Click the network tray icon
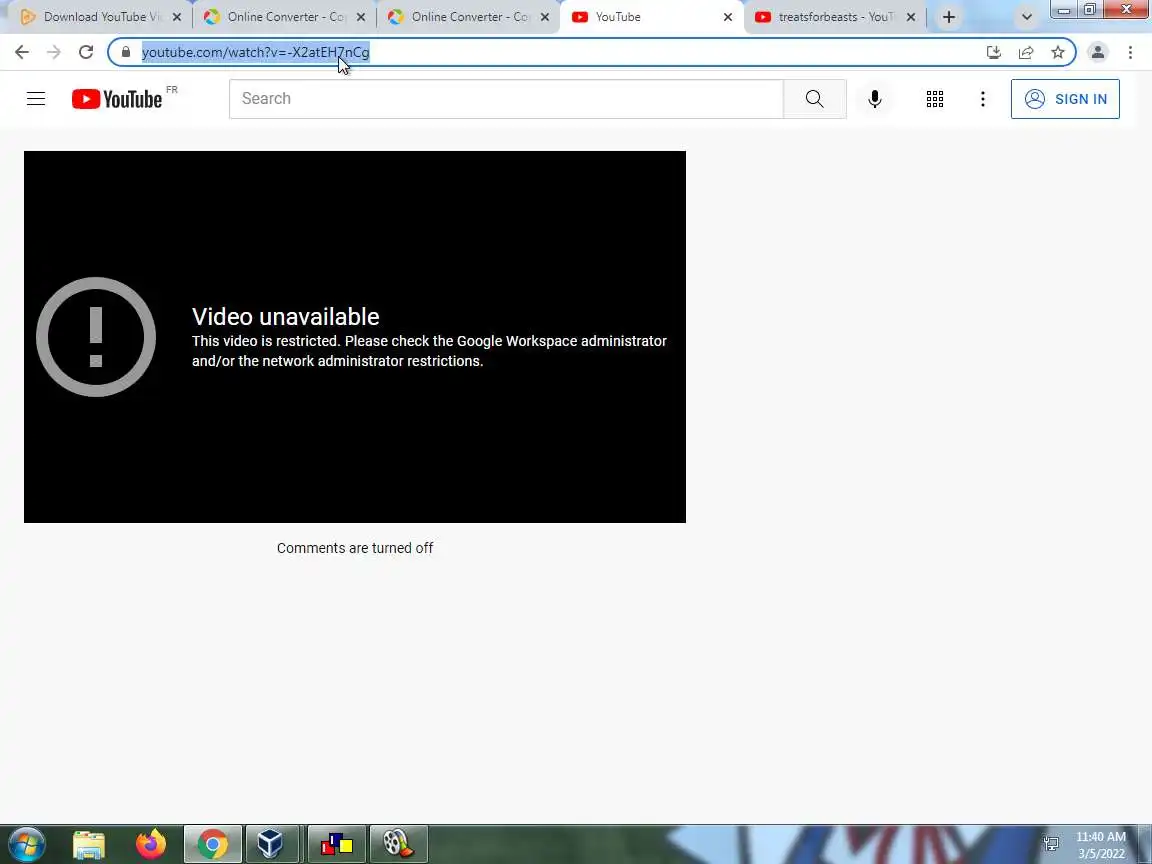This screenshot has width=1152, height=864. (1051, 843)
